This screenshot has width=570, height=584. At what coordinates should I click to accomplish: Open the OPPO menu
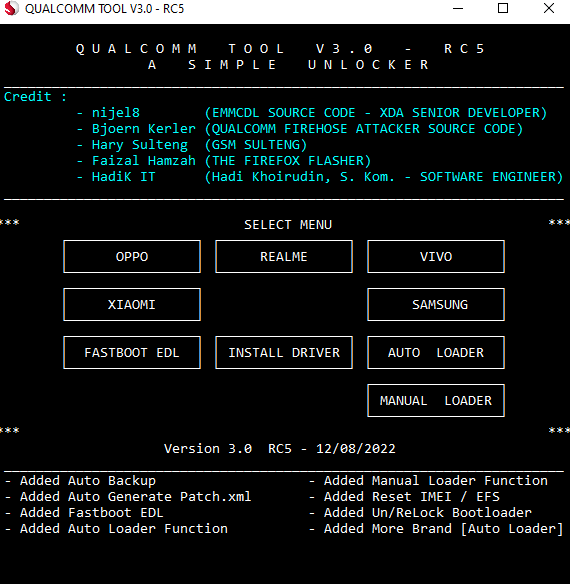point(132,257)
